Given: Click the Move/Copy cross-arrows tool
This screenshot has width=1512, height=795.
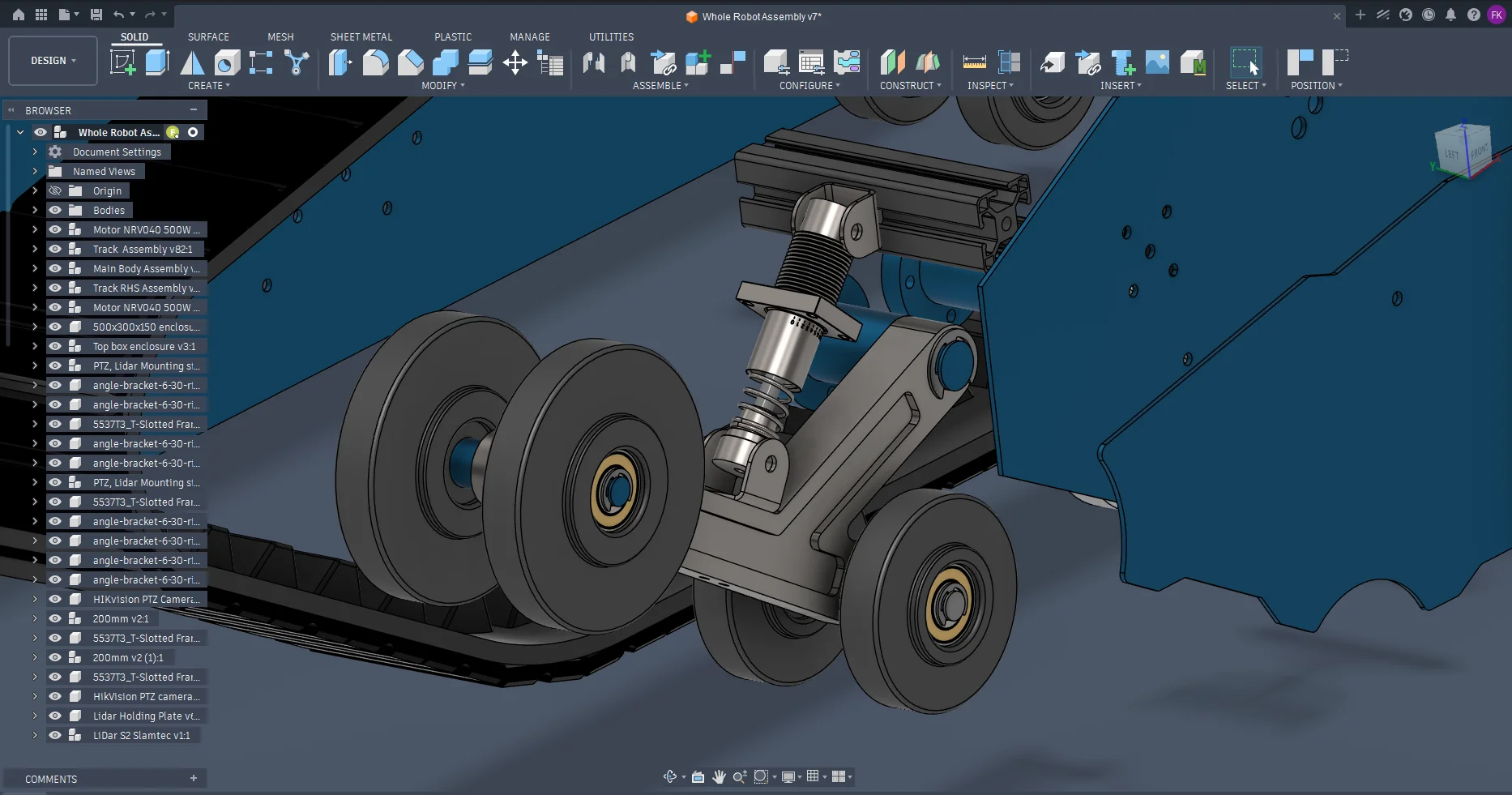Looking at the screenshot, I should 515,62.
